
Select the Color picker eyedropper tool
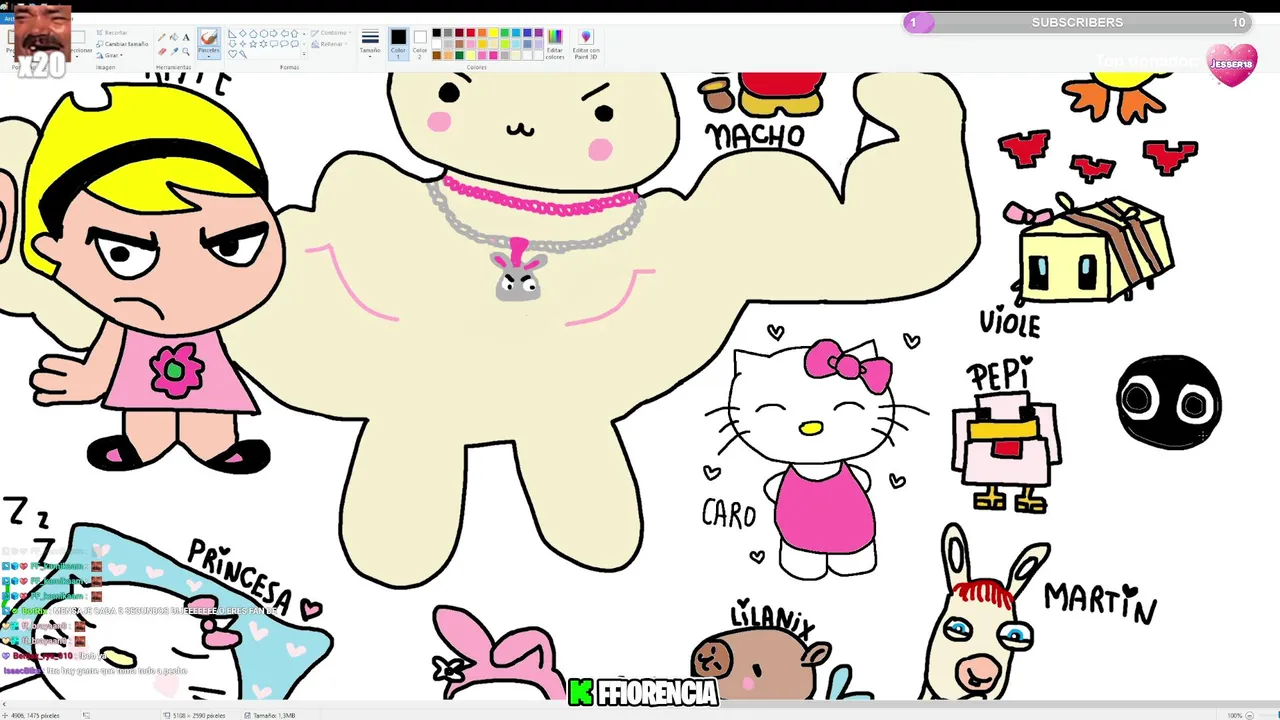click(174, 51)
